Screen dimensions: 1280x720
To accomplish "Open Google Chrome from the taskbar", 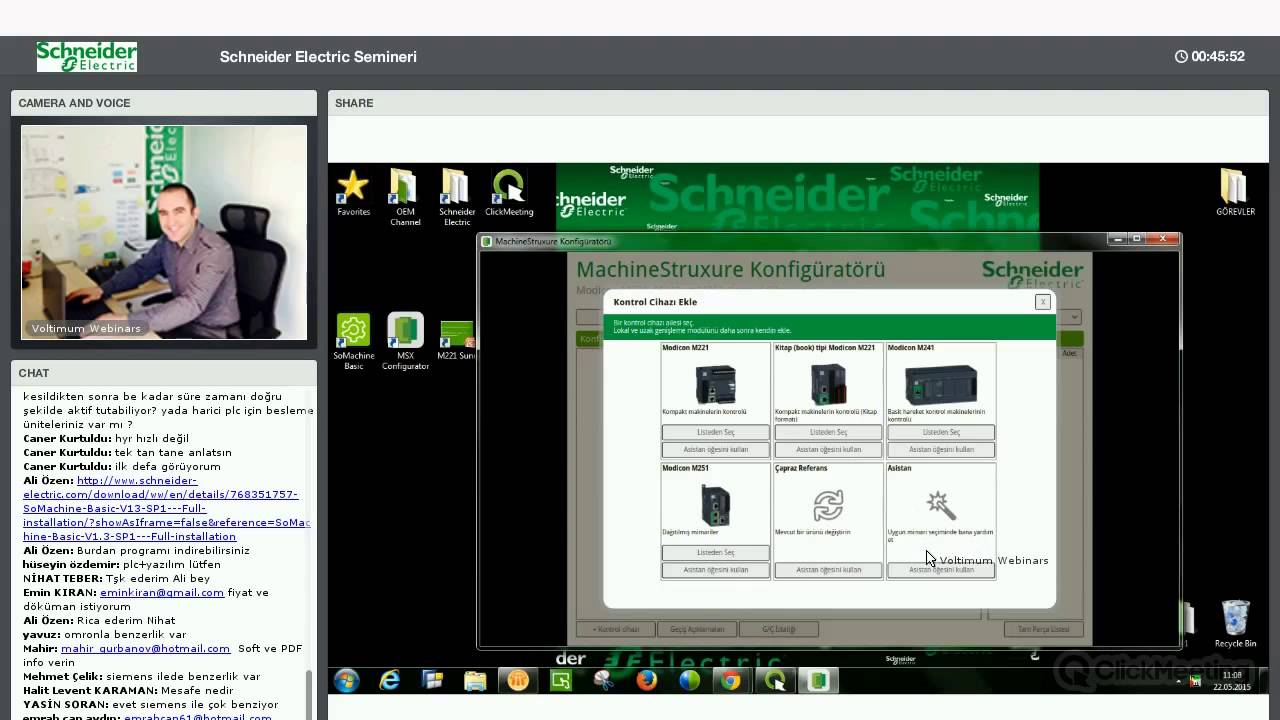I will click(731, 681).
